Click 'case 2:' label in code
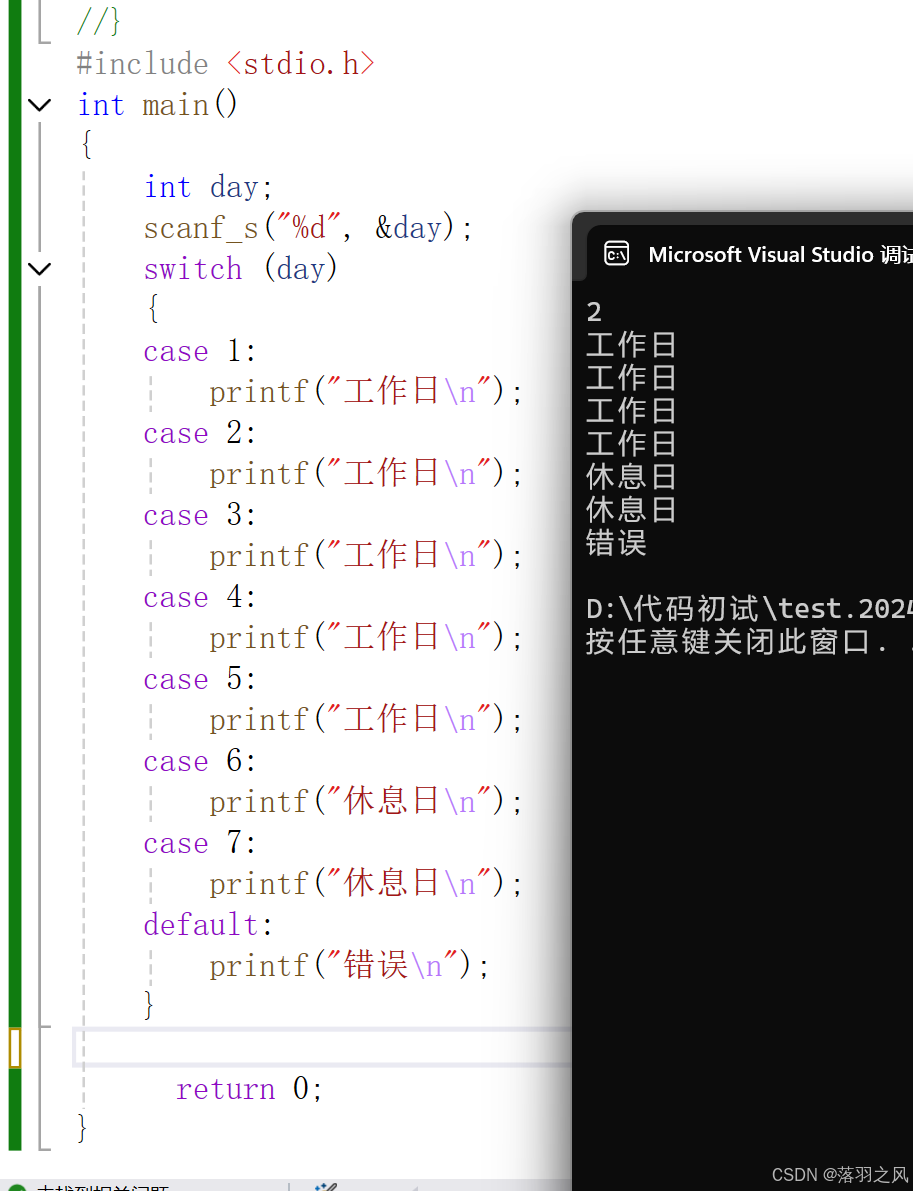The width and height of the screenshot is (913, 1191). tap(201, 433)
